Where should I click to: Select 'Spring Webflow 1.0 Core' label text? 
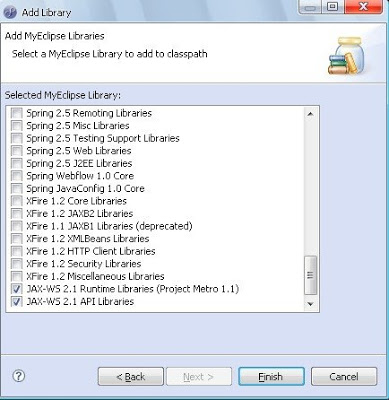80,176
